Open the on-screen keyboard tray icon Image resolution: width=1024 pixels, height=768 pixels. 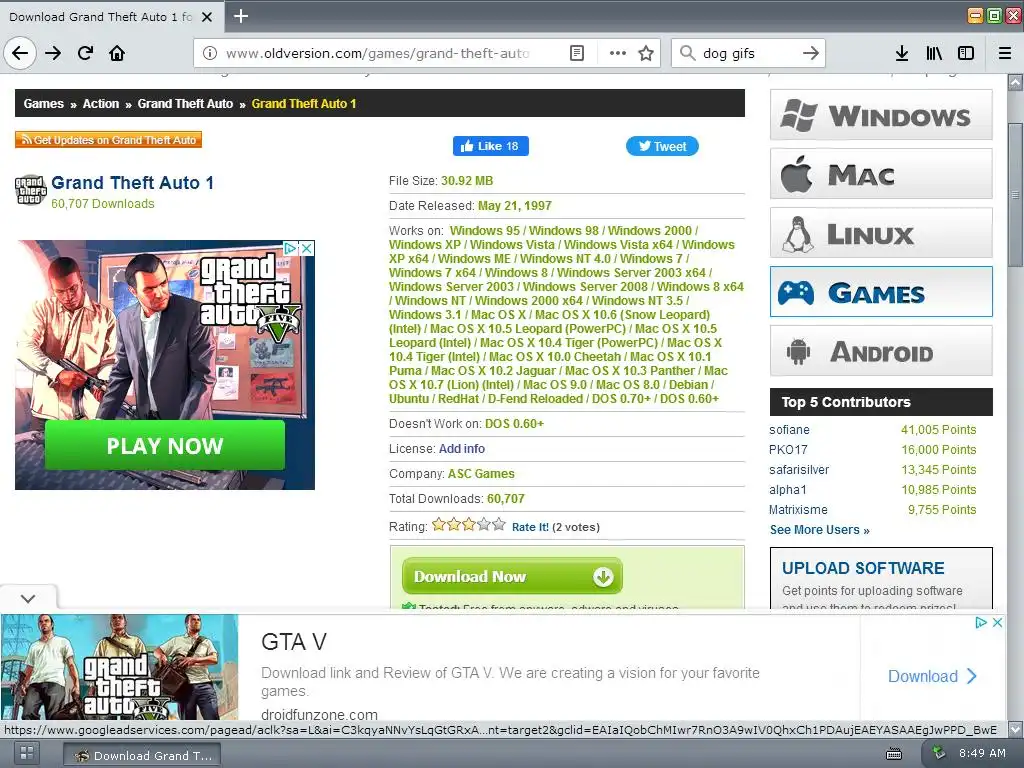click(x=893, y=754)
